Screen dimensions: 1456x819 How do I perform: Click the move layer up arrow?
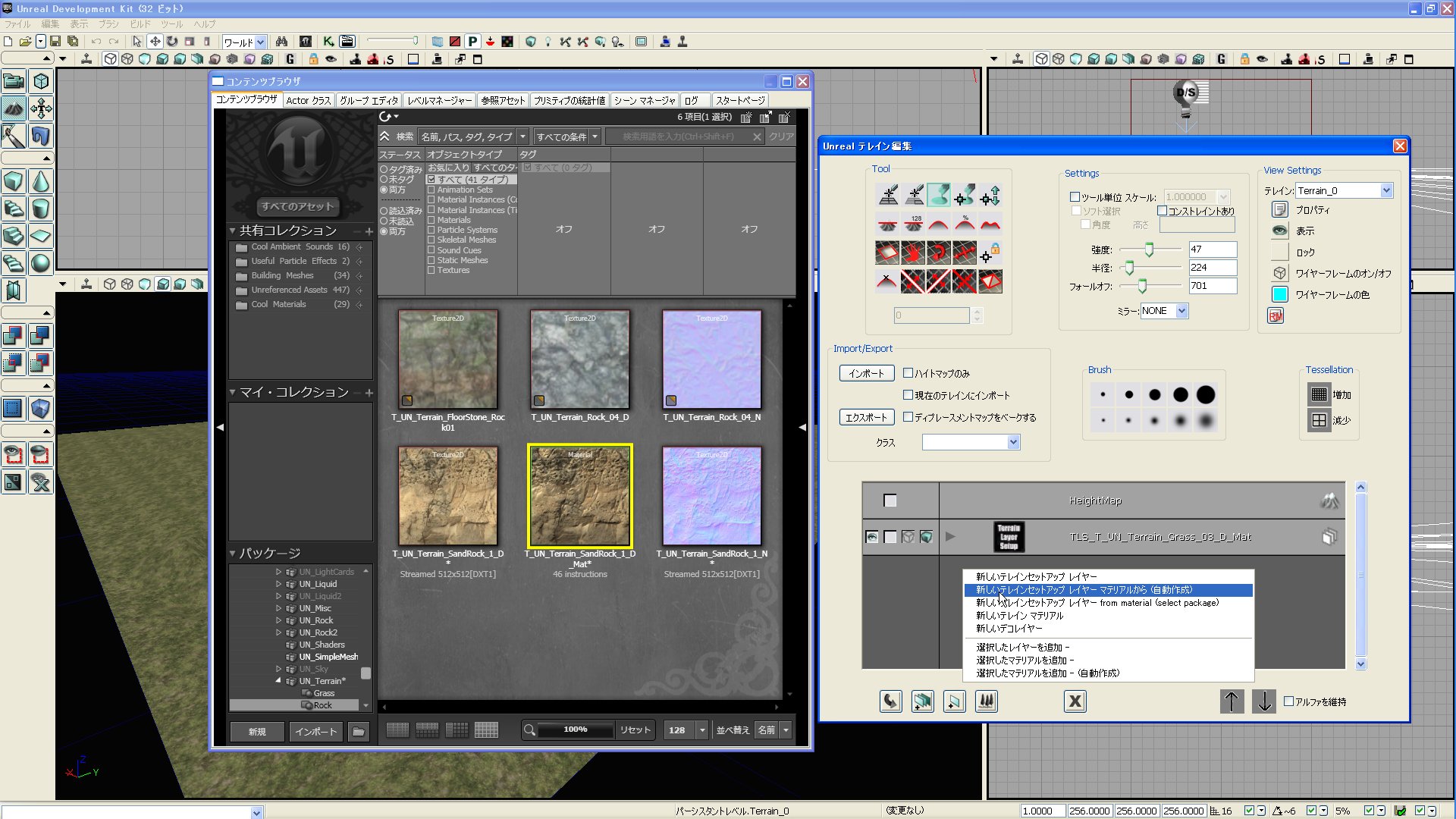click(x=1232, y=701)
